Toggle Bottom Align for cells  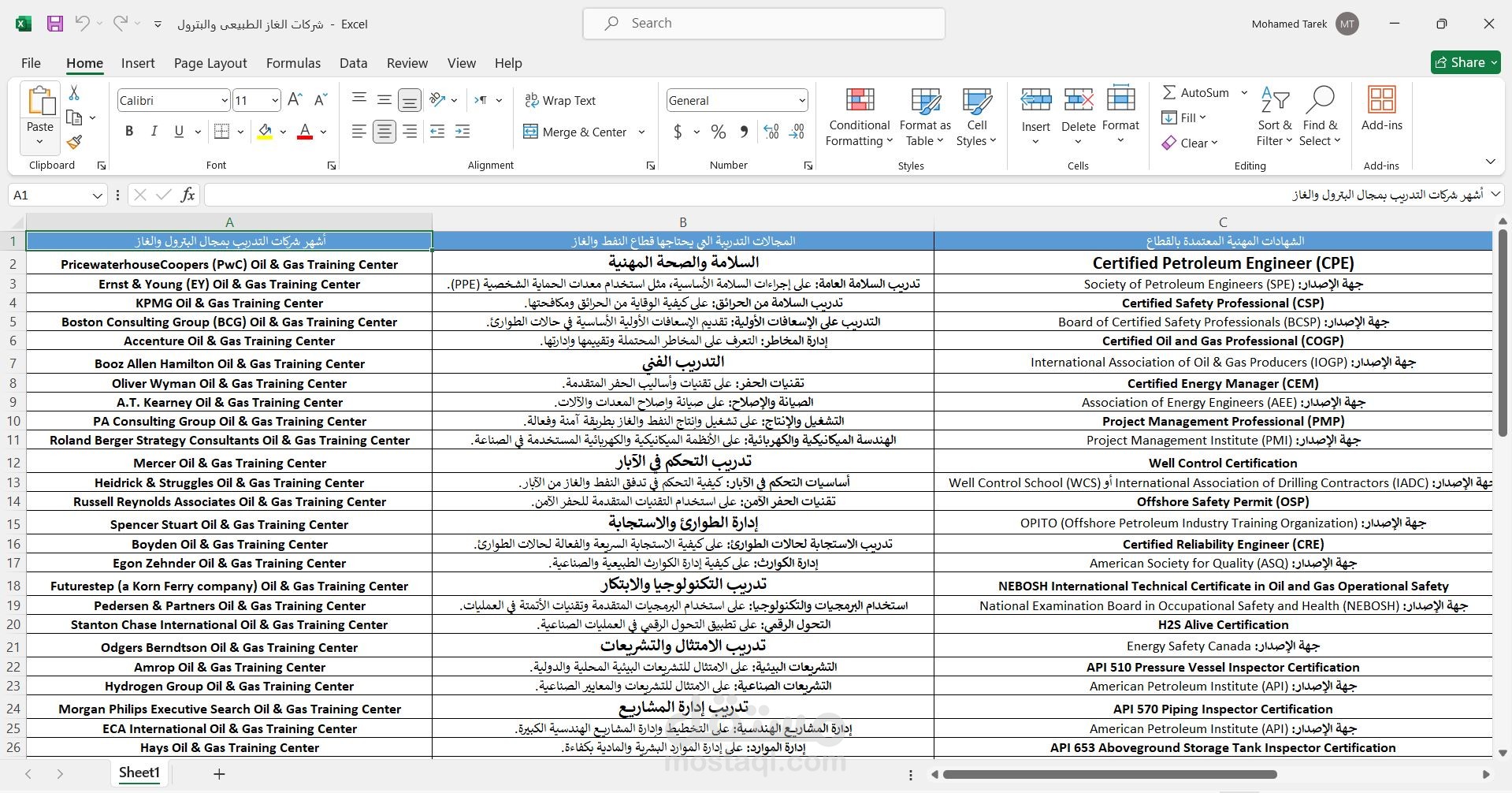pos(410,100)
